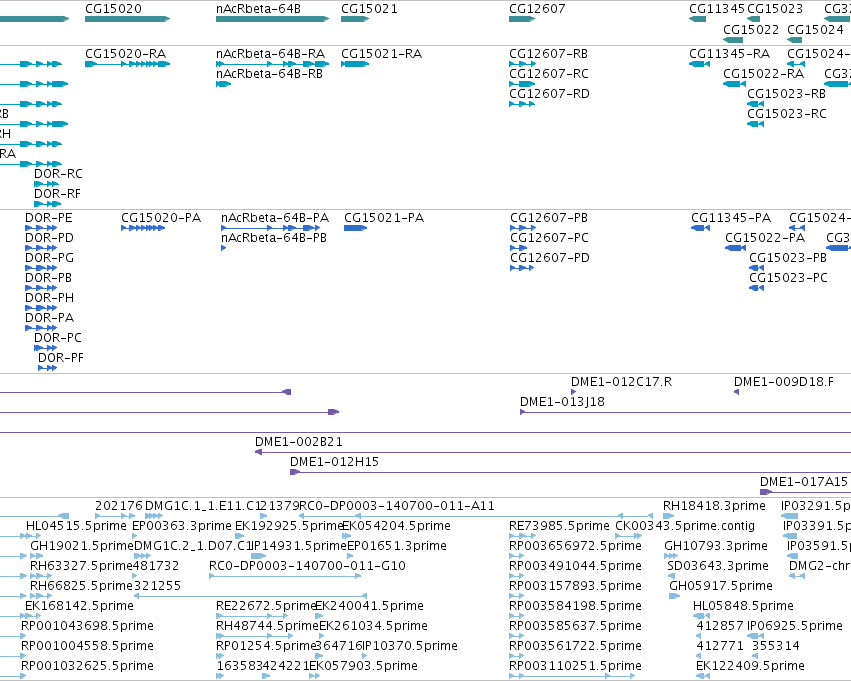Screen dimensions: 851x681
Task: Select EST HL04515.5prime
Action: (76, 526)
